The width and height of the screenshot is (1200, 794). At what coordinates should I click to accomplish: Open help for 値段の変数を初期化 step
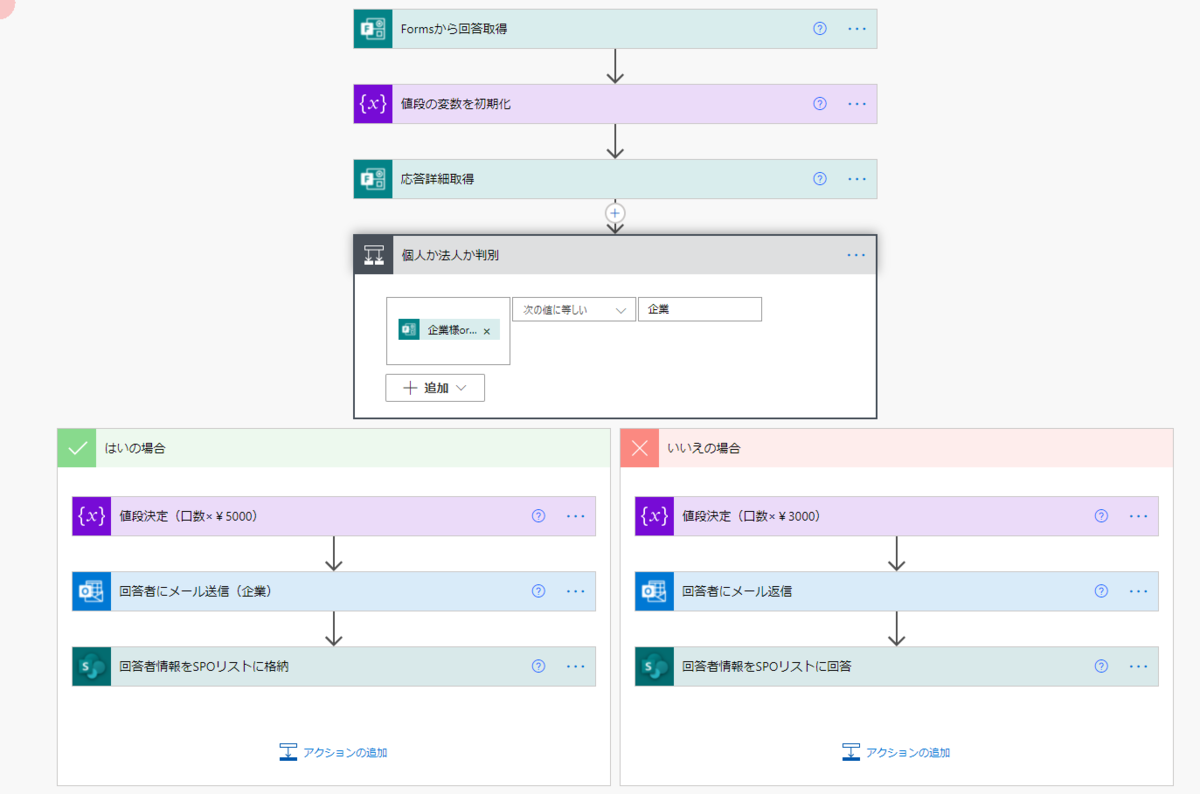820,104
